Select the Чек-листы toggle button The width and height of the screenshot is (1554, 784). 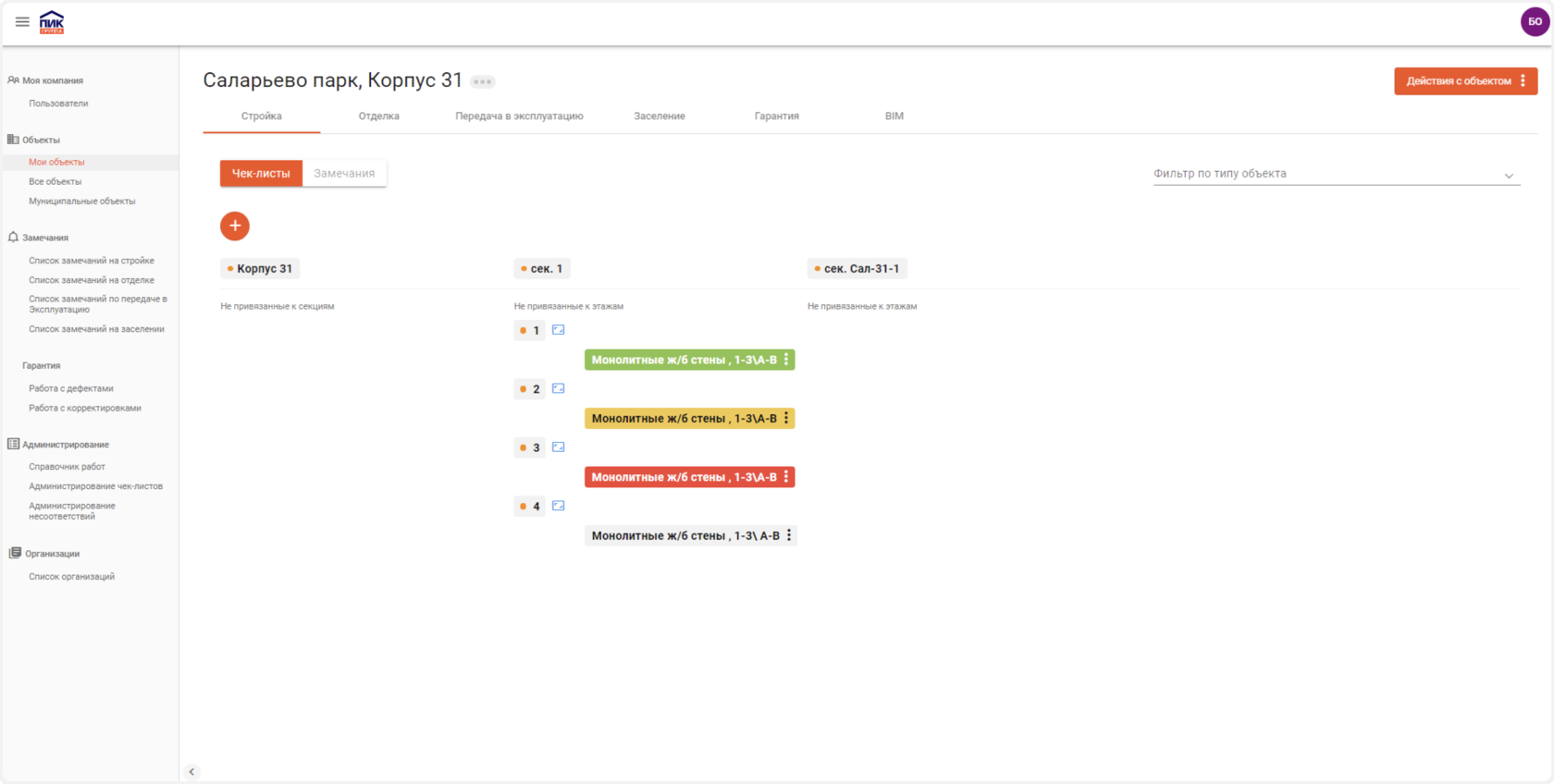click(261, 174)
